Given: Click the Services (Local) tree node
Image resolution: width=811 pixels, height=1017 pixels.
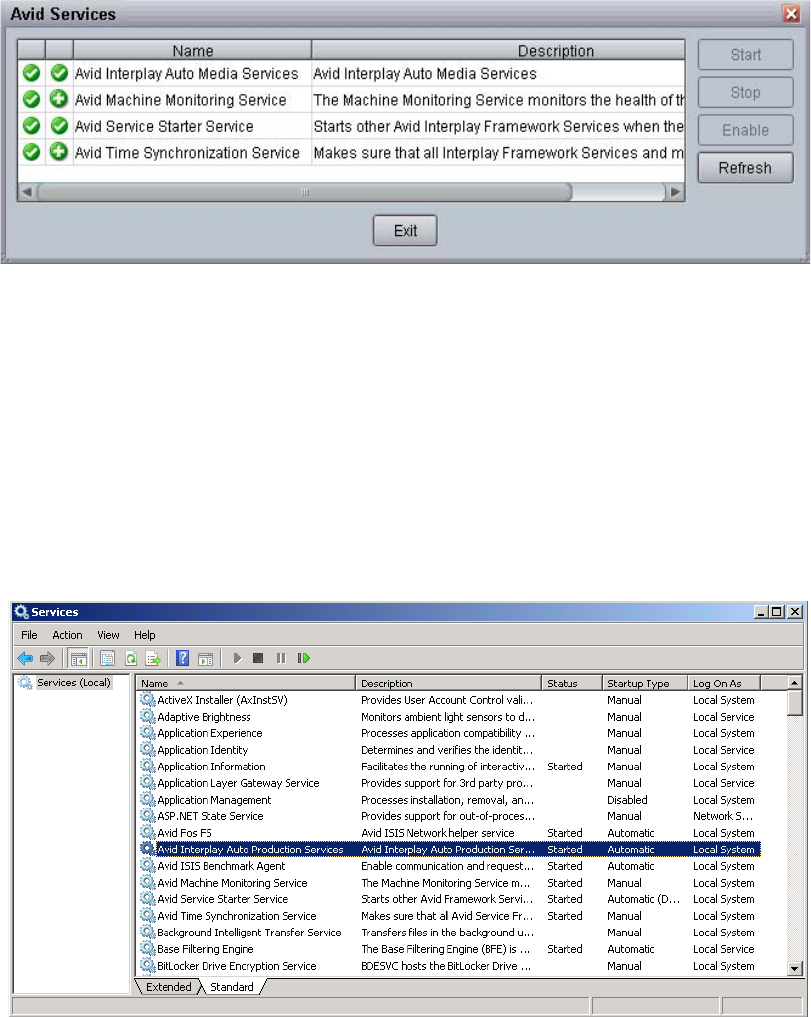Looking at the screenshot, I should [73, 682].
